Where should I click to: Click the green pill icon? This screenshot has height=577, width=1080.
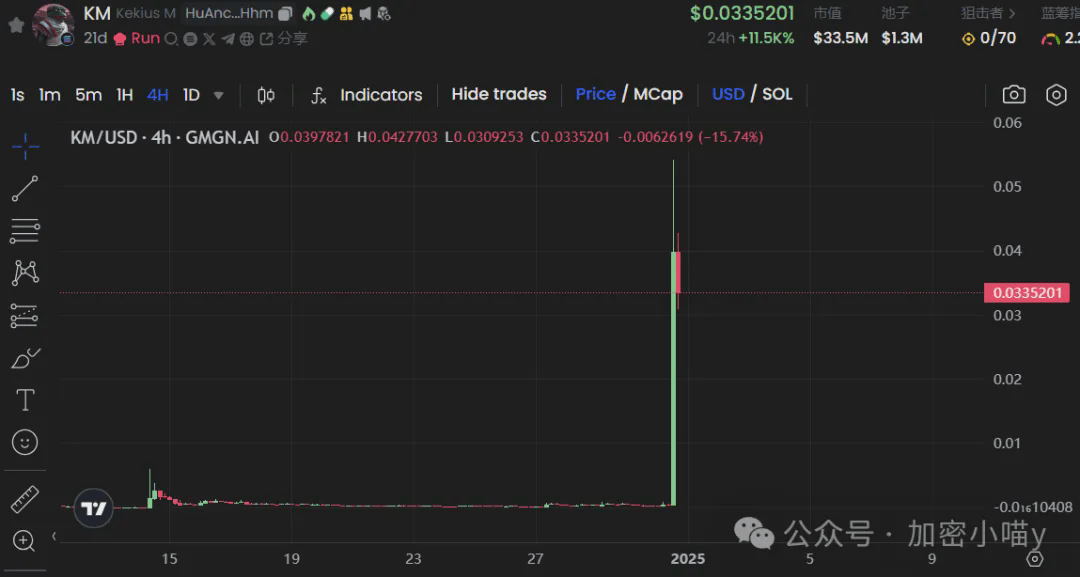pos(327,13)
